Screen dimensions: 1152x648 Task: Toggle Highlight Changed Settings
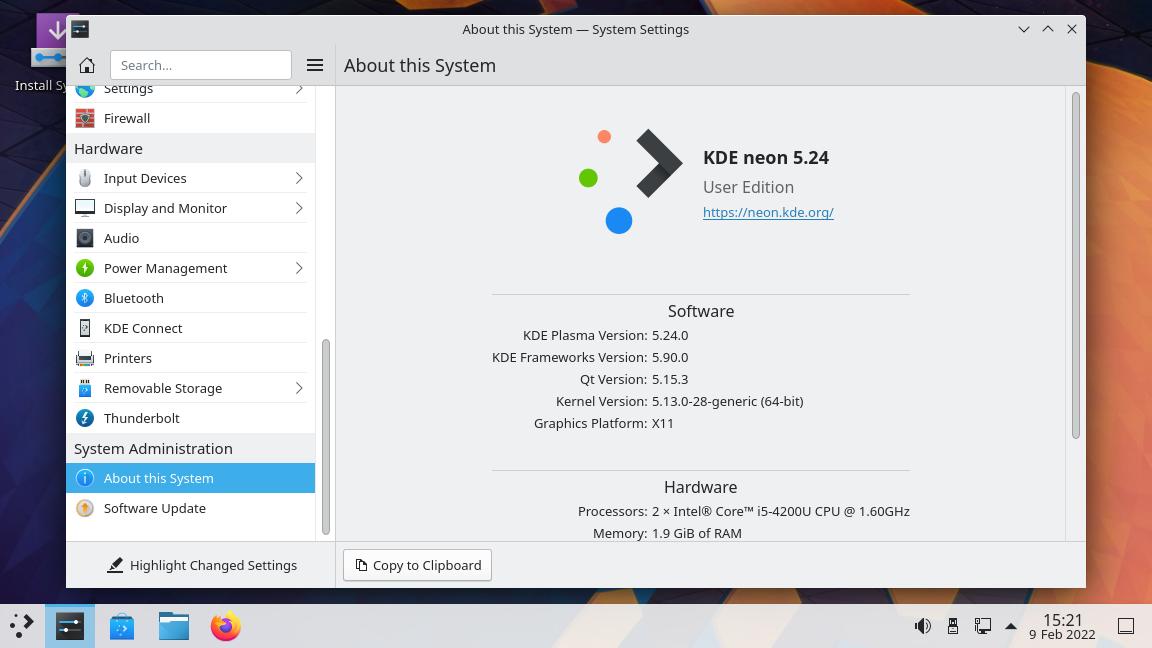click(202, 565)
